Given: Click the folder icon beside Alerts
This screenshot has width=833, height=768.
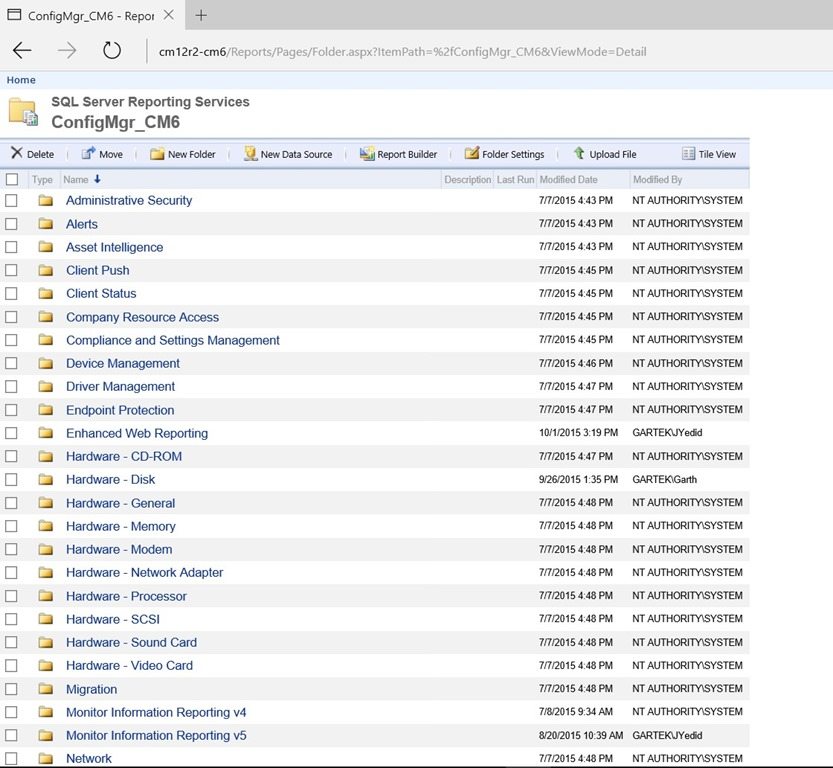Looking at the screenshot, I should 46,224.
